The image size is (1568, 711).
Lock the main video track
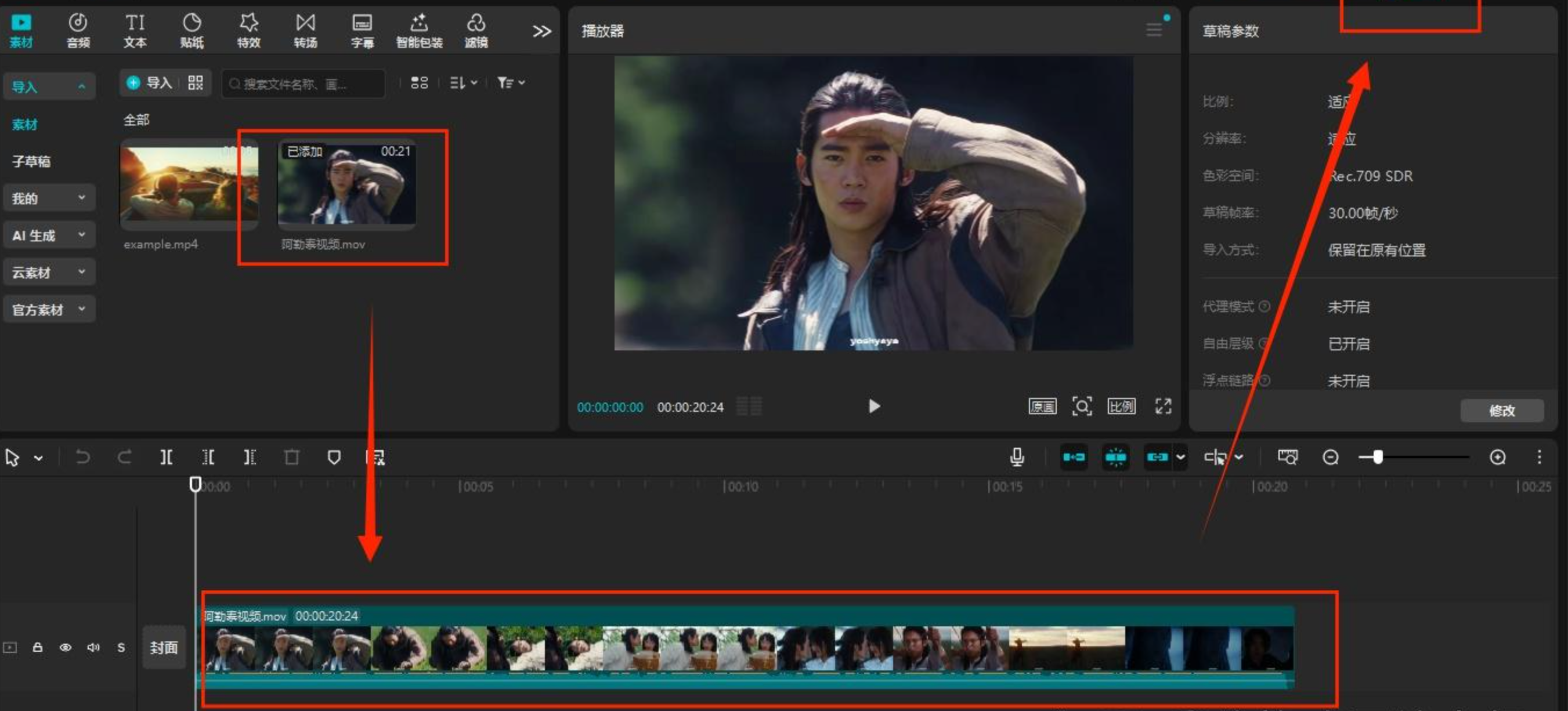pos(38,647)
